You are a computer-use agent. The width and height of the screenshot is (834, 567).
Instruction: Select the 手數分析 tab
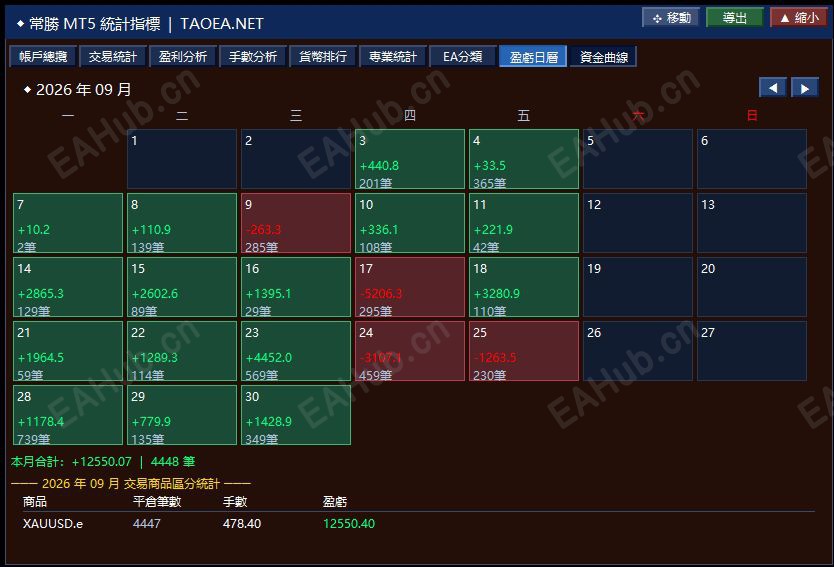253,56
